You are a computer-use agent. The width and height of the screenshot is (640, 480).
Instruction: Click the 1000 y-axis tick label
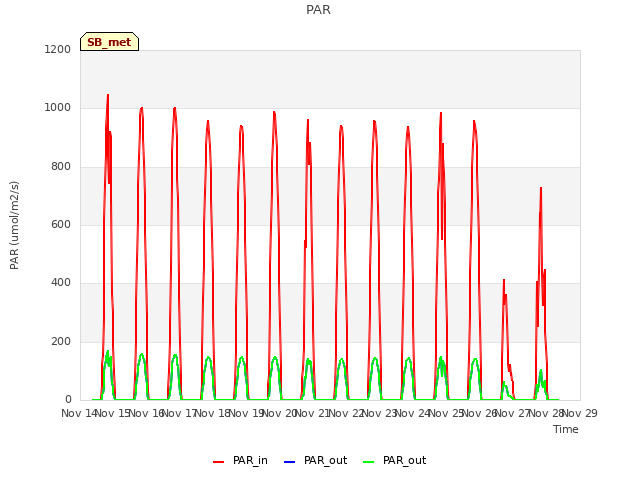(58, 108)
